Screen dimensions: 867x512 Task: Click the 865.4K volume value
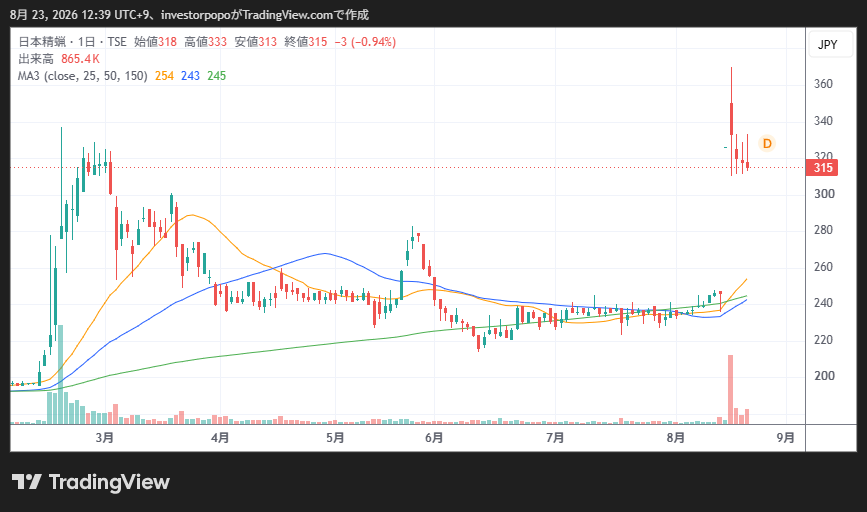click(x=80, y=59)
